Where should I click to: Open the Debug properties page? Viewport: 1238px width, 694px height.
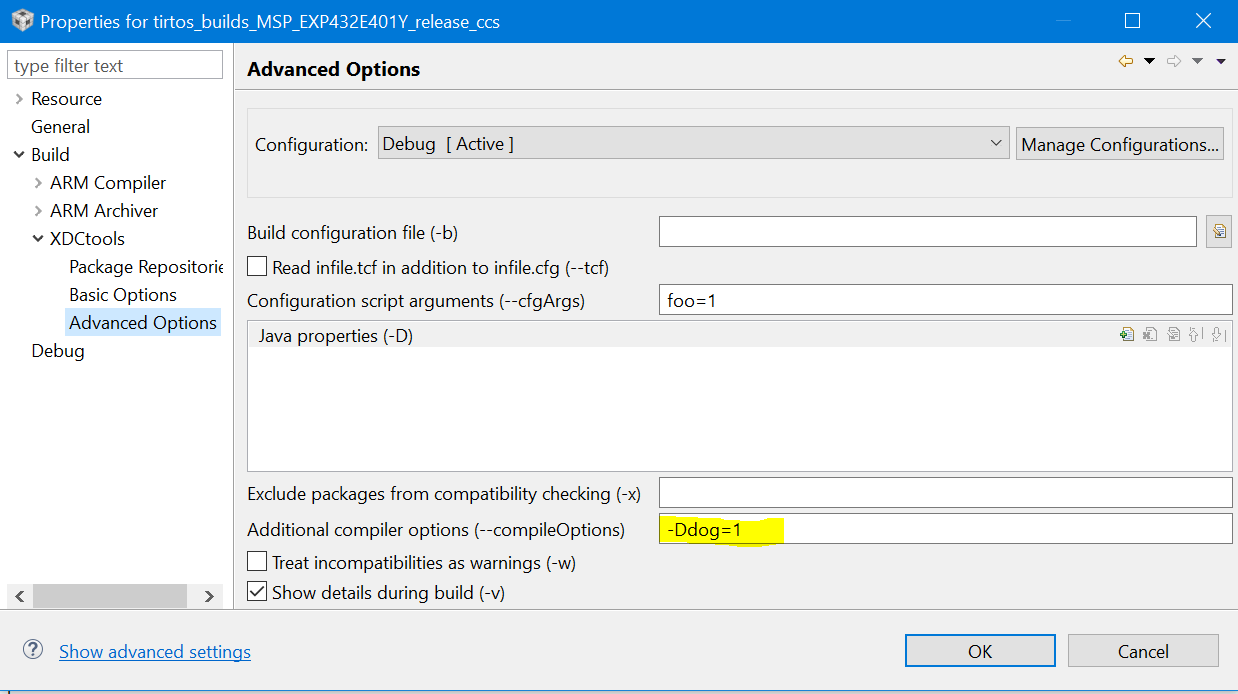click(x=58, y=351)
